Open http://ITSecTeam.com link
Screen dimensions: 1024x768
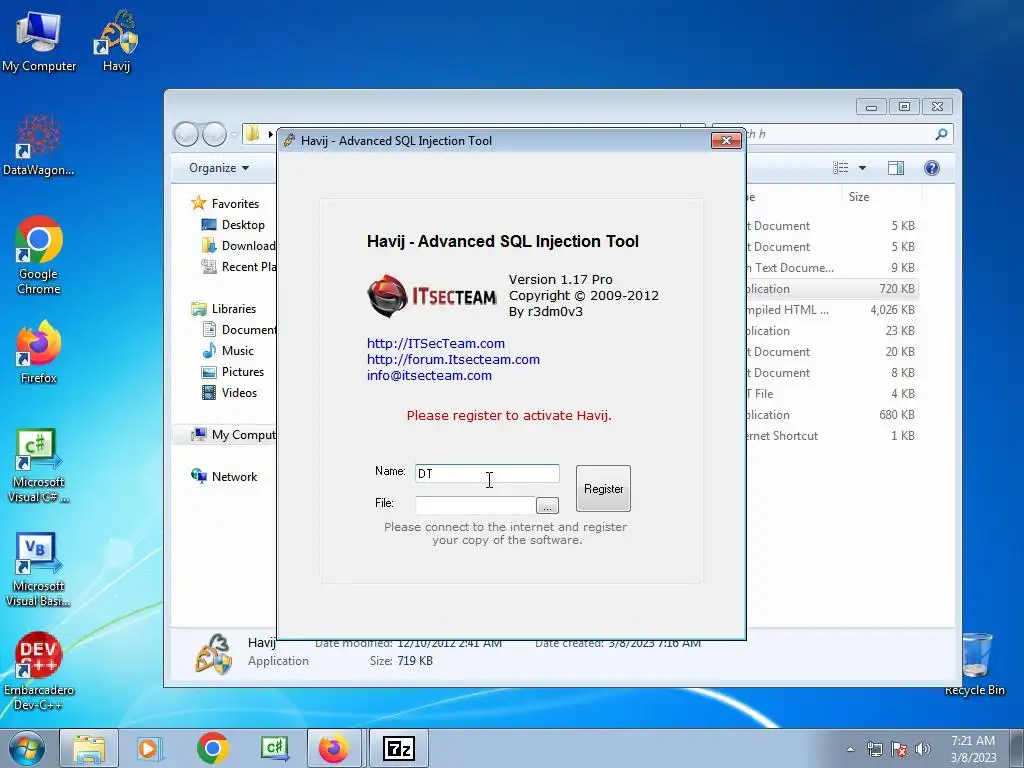point(436,344)
